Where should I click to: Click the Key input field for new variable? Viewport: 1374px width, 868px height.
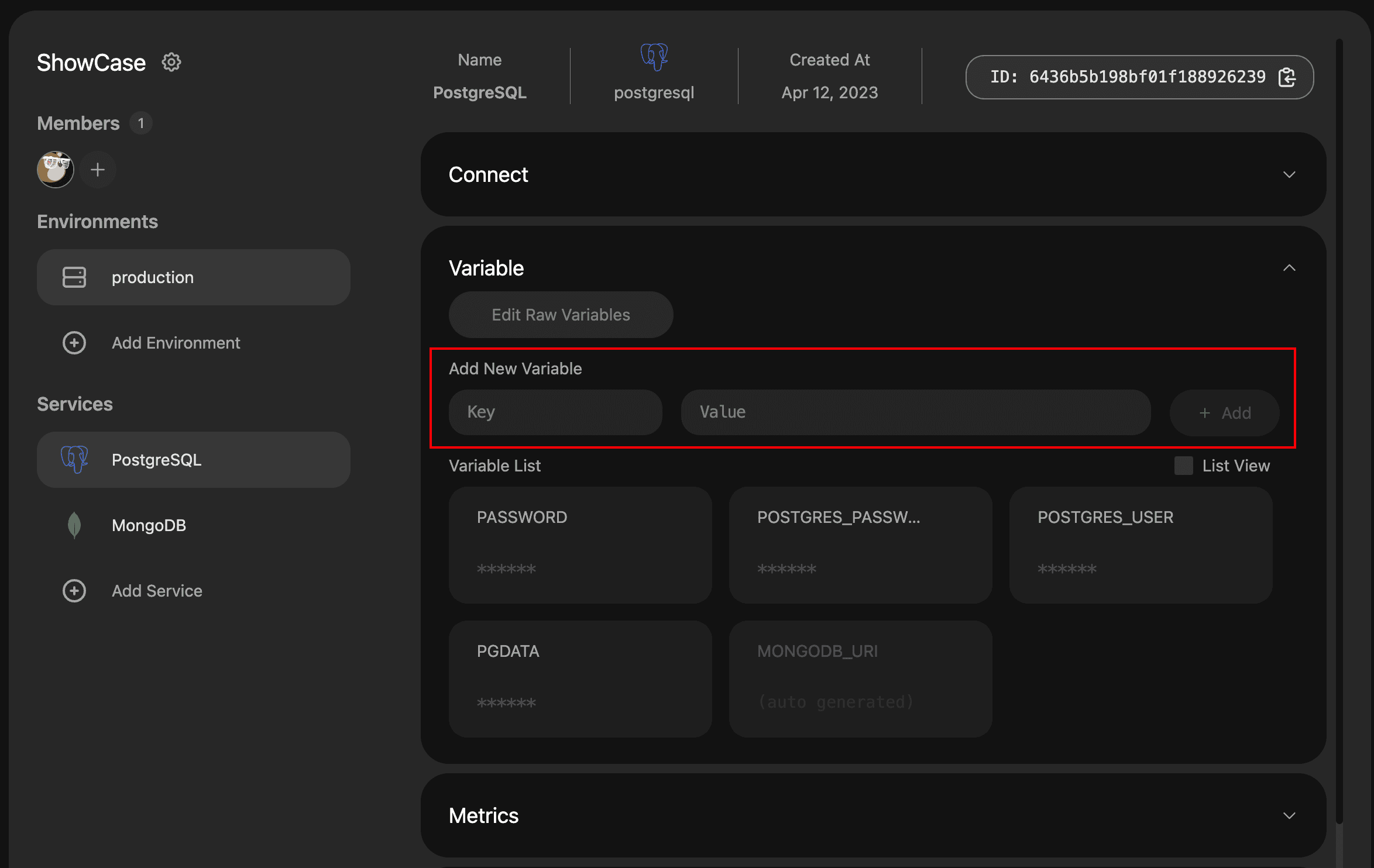[555, 410]
